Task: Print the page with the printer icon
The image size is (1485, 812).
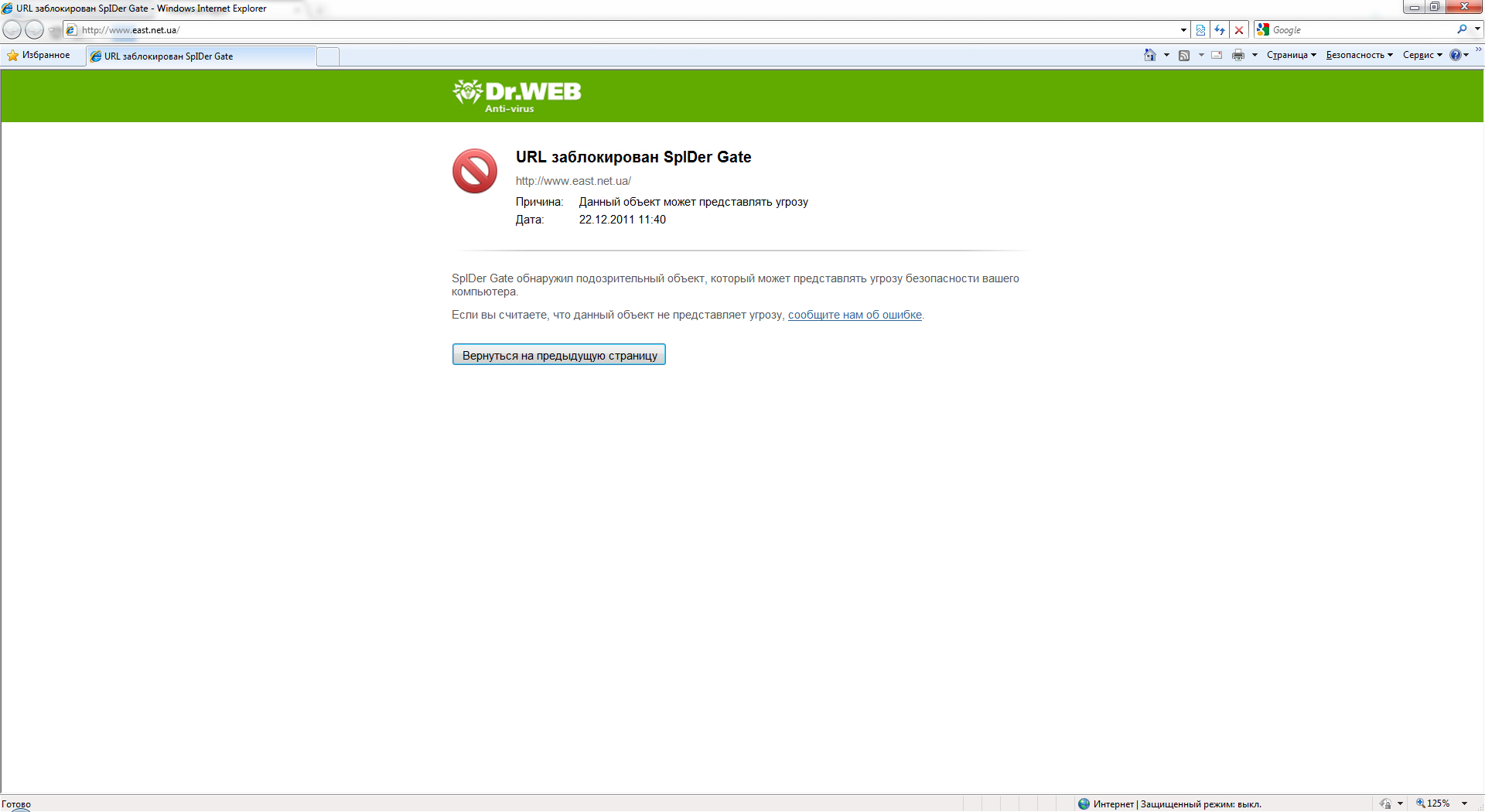Action: (1238, 55)
